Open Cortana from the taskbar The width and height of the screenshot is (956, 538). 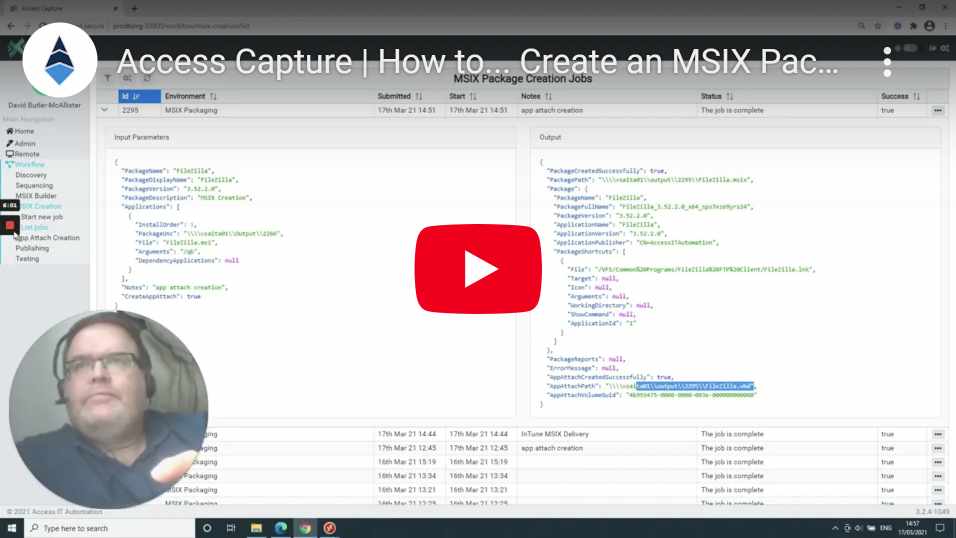click(207, 528)
